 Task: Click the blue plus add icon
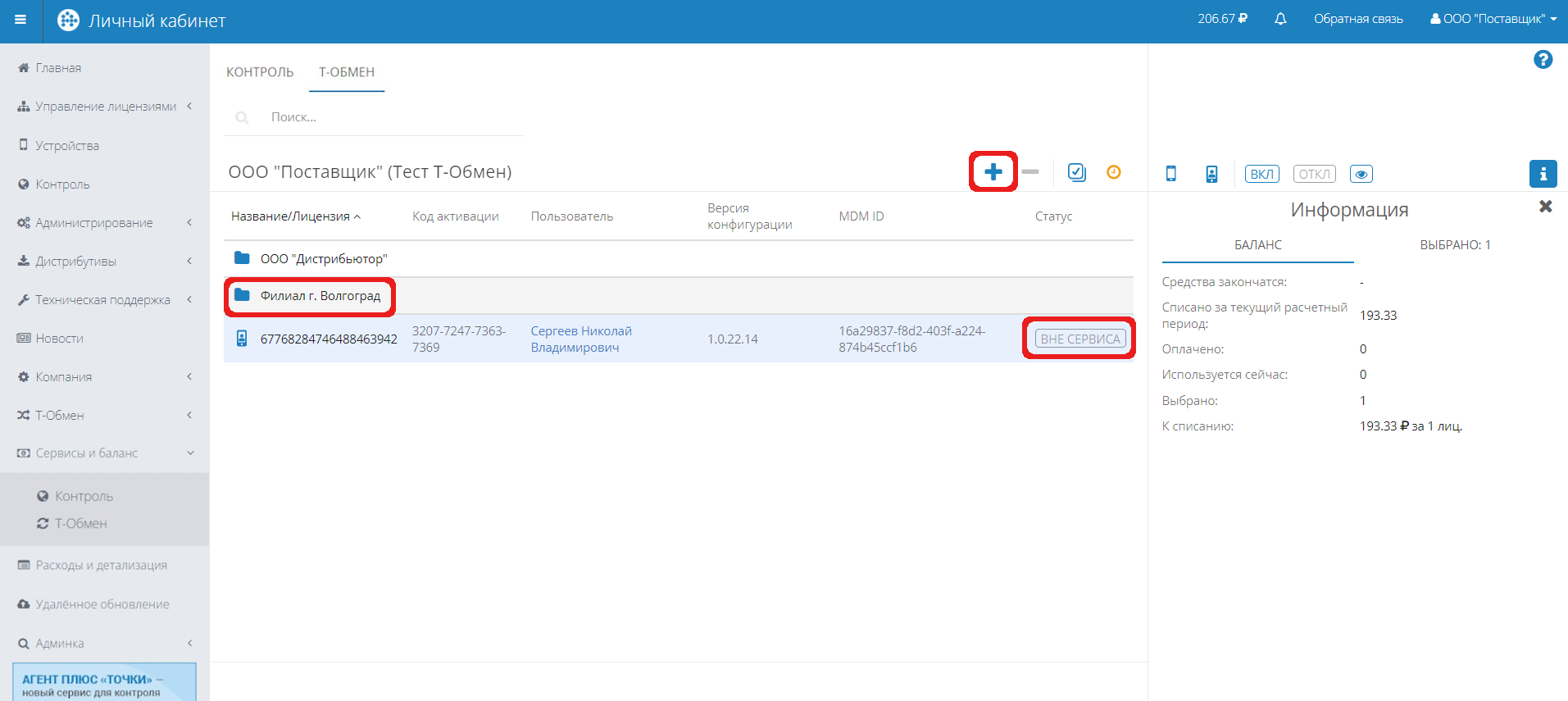click(993, 172)
